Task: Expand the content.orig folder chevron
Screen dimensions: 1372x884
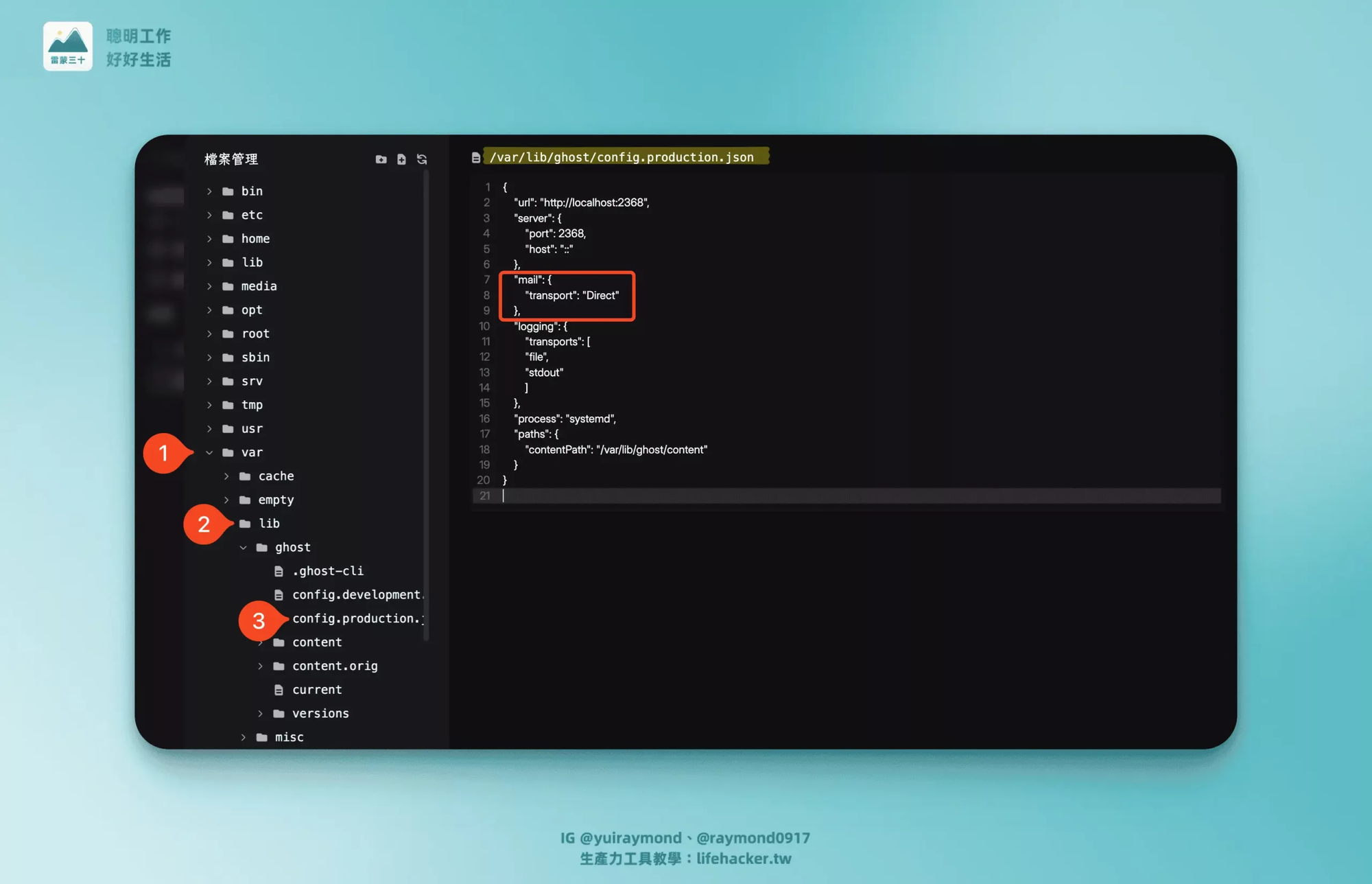Action: coord(260,666)
